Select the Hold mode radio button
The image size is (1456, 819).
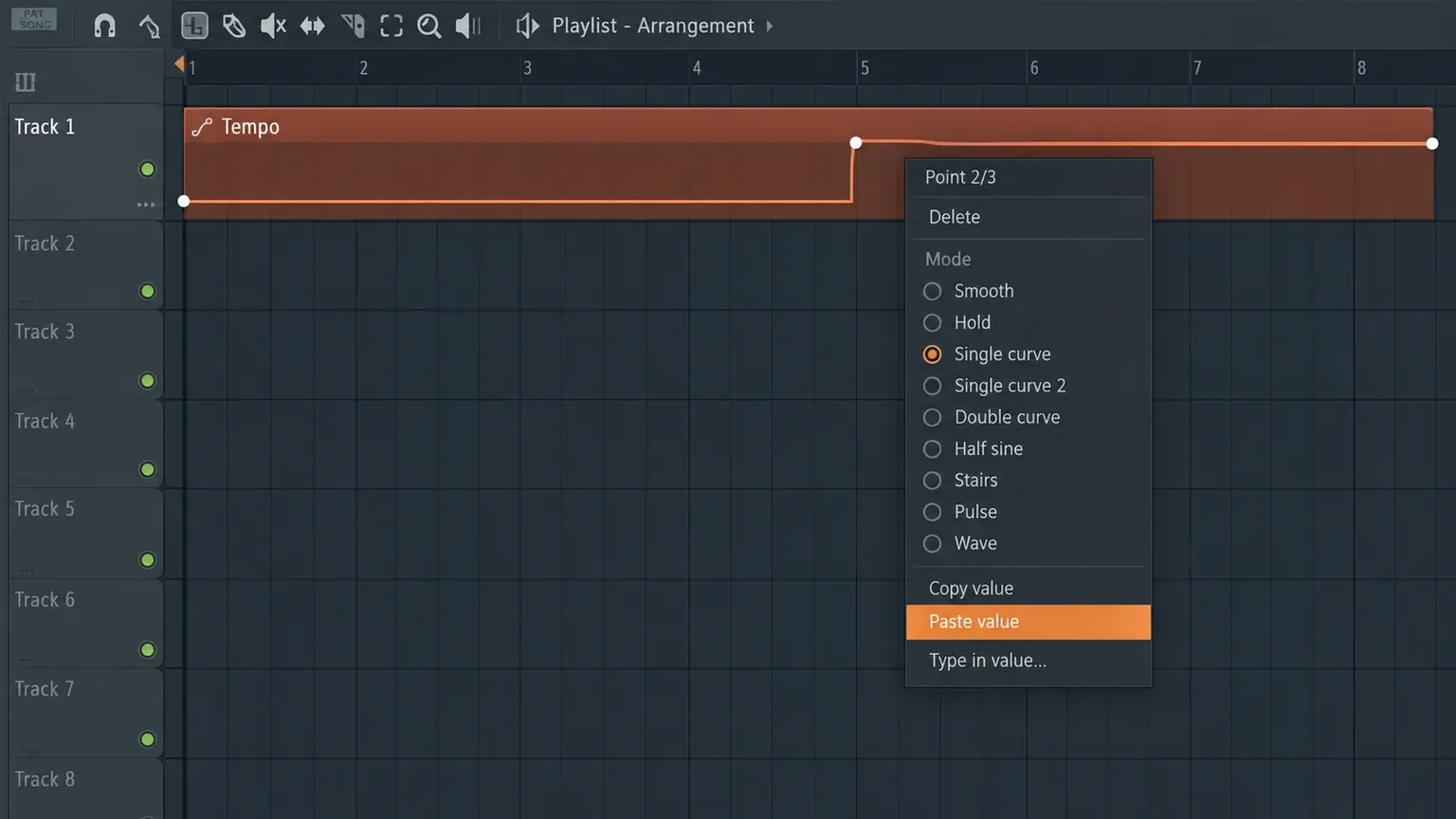[933, 322]
